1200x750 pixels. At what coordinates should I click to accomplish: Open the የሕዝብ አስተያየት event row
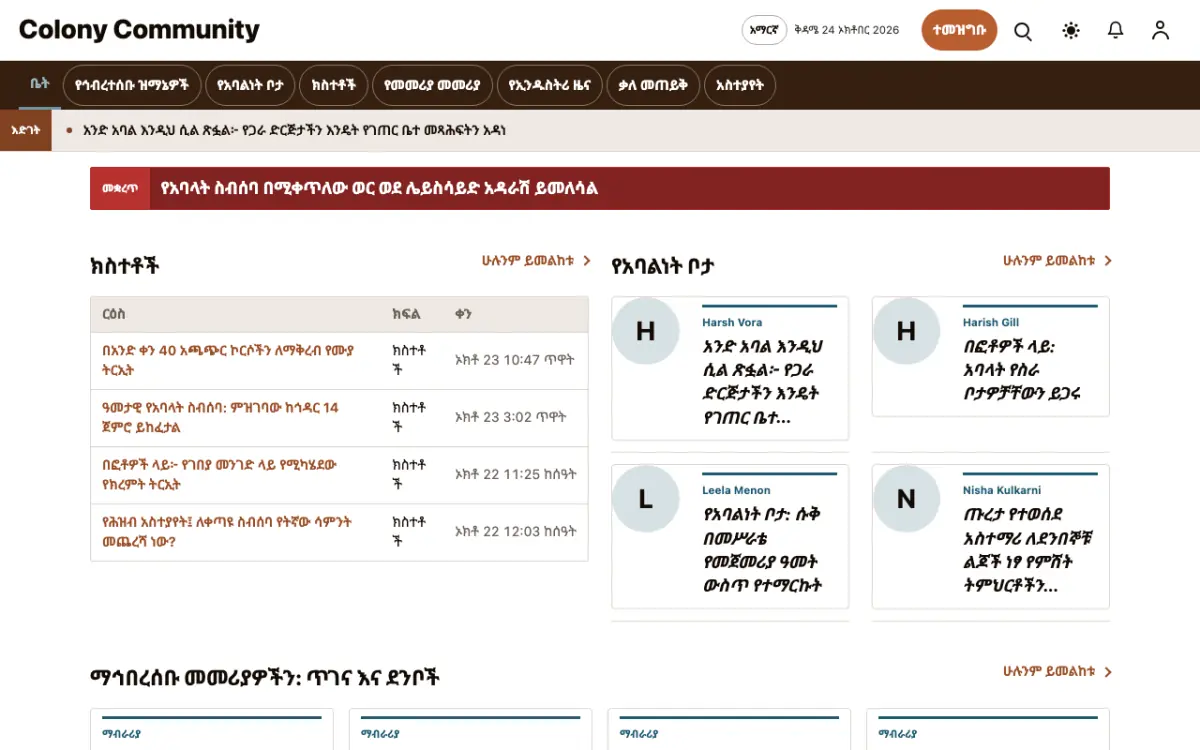click(x=227, y=531)
